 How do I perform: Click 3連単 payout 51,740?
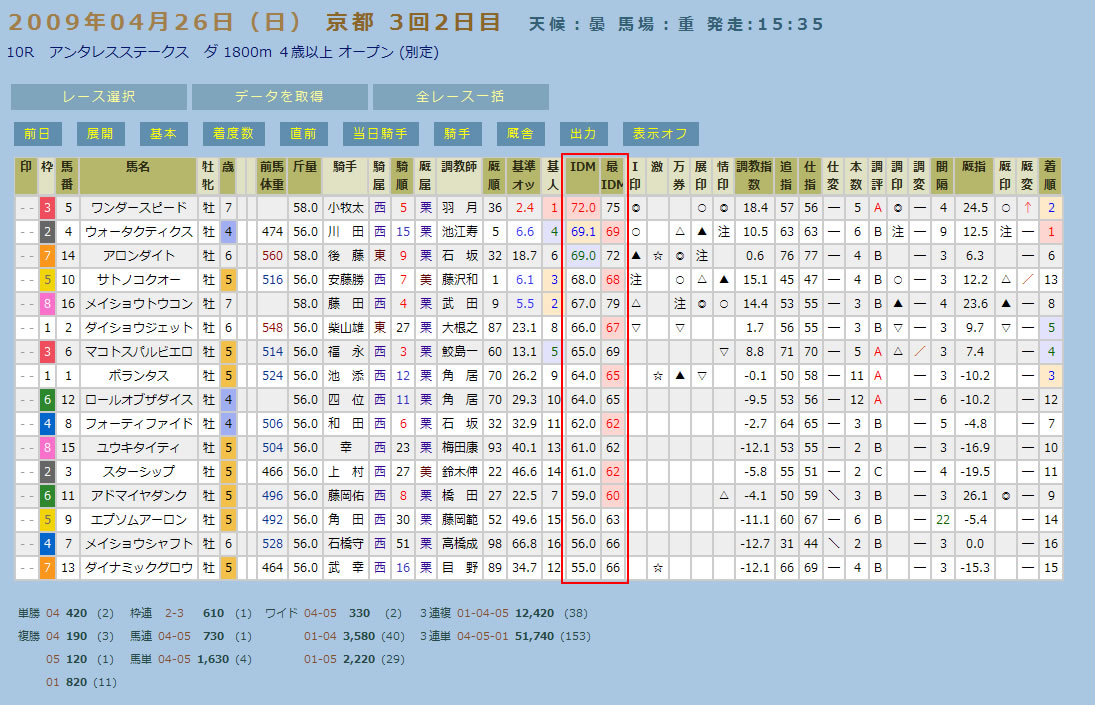[534, 636]
